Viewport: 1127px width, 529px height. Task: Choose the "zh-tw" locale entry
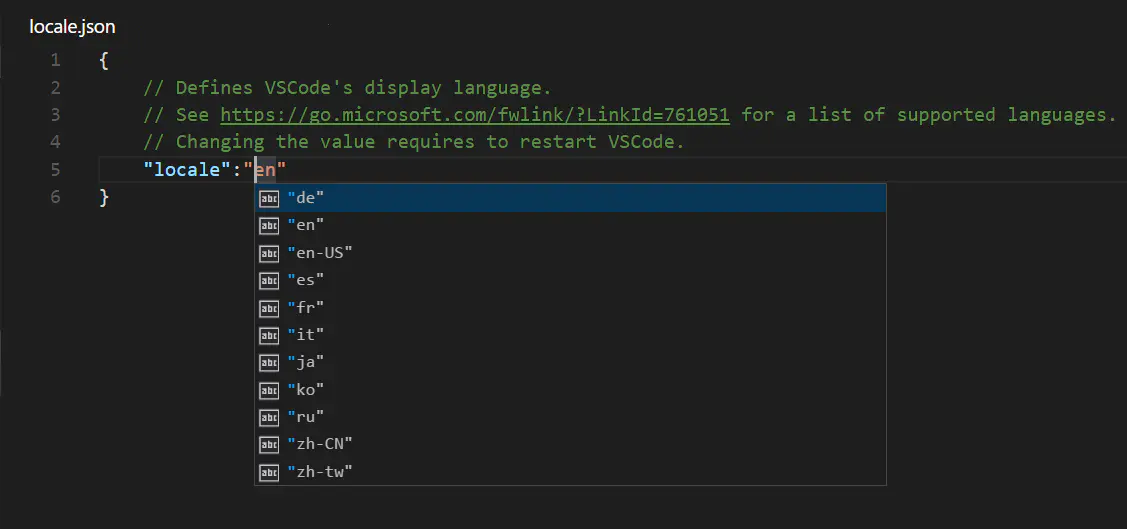(571, 472)
